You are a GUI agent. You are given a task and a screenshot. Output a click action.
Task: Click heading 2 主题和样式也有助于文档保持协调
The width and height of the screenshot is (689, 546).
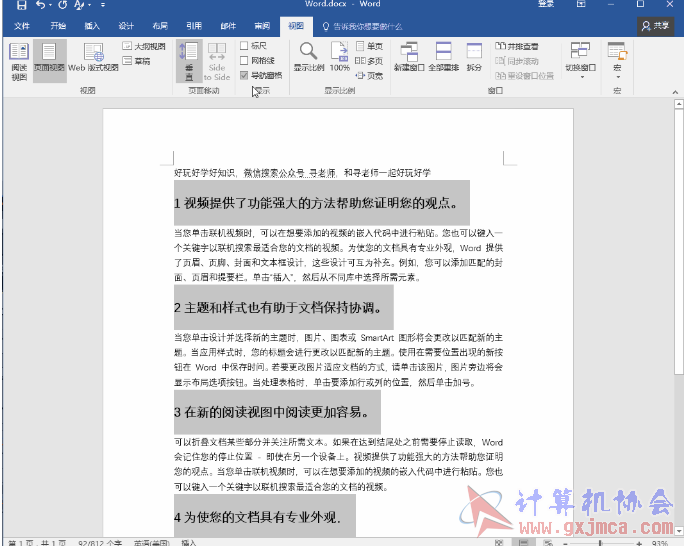[x=279, y=307]
